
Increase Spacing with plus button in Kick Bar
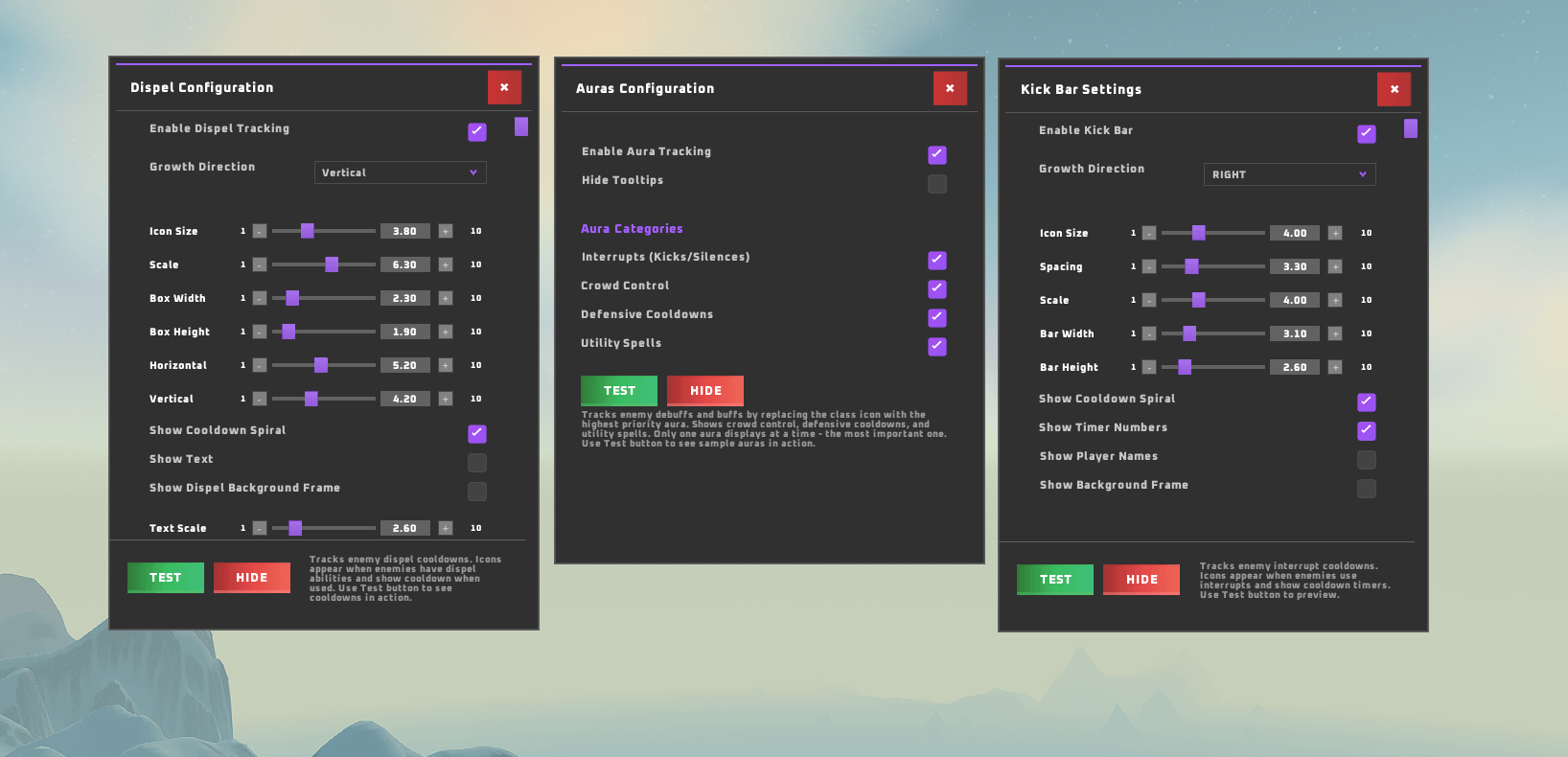1335,266
